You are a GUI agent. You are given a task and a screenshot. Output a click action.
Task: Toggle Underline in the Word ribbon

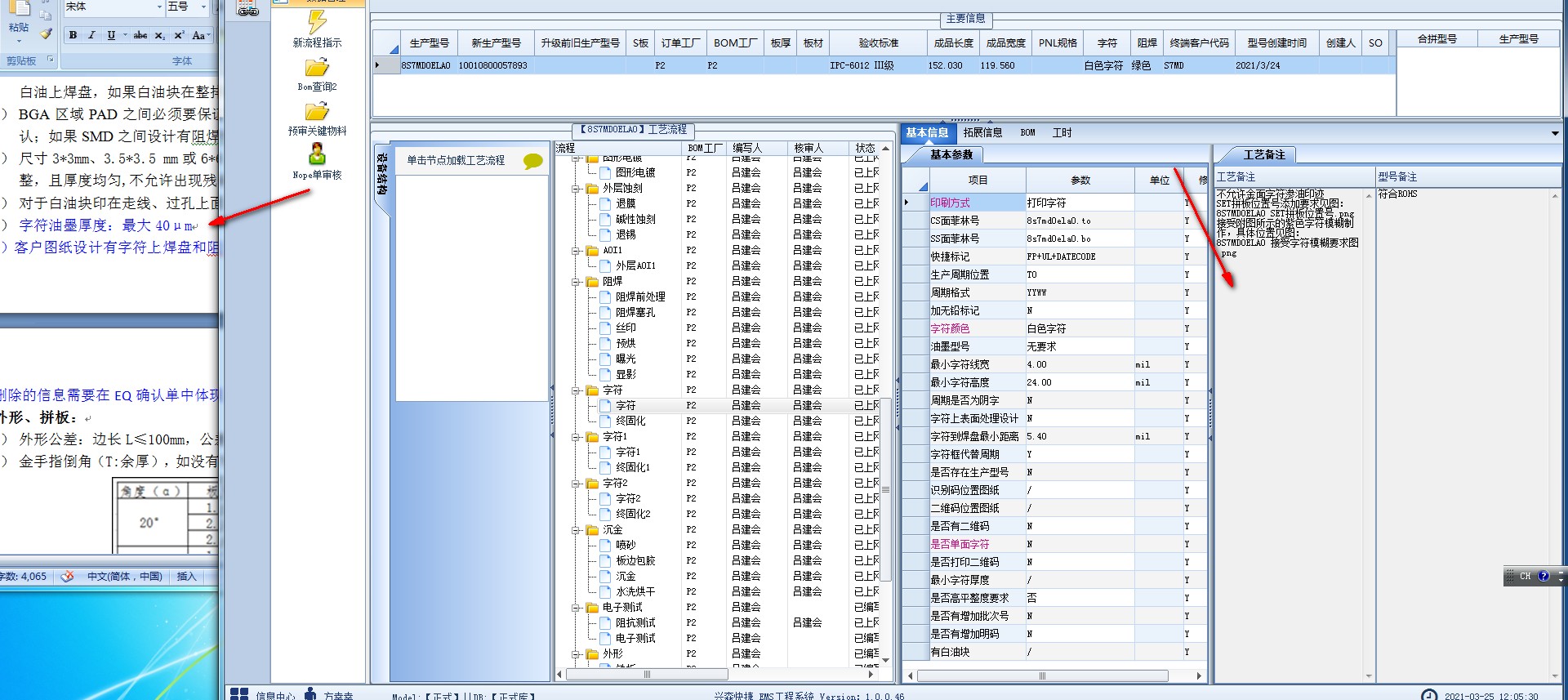pyautogui.click(x=111, y=35)
